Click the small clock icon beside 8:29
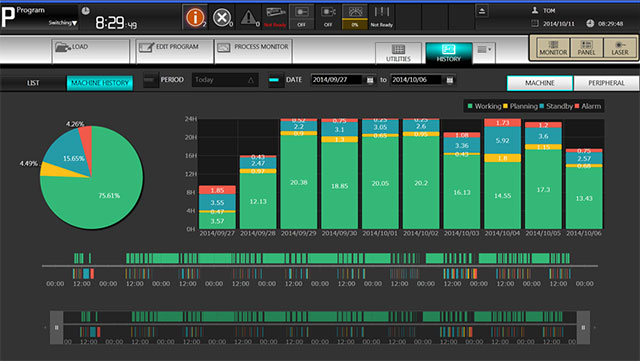The height and width of the screenshot is (361, 640). 85,11
